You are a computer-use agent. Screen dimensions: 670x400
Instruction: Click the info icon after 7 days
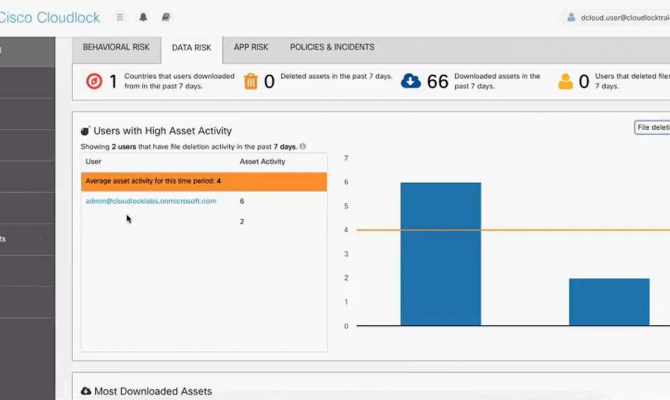click(x=303, y=147)
